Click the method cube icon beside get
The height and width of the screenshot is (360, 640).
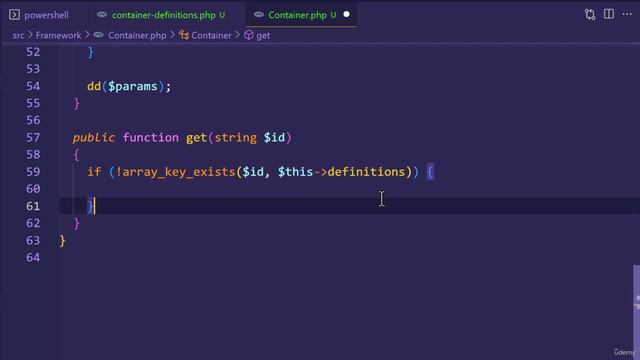249,36
